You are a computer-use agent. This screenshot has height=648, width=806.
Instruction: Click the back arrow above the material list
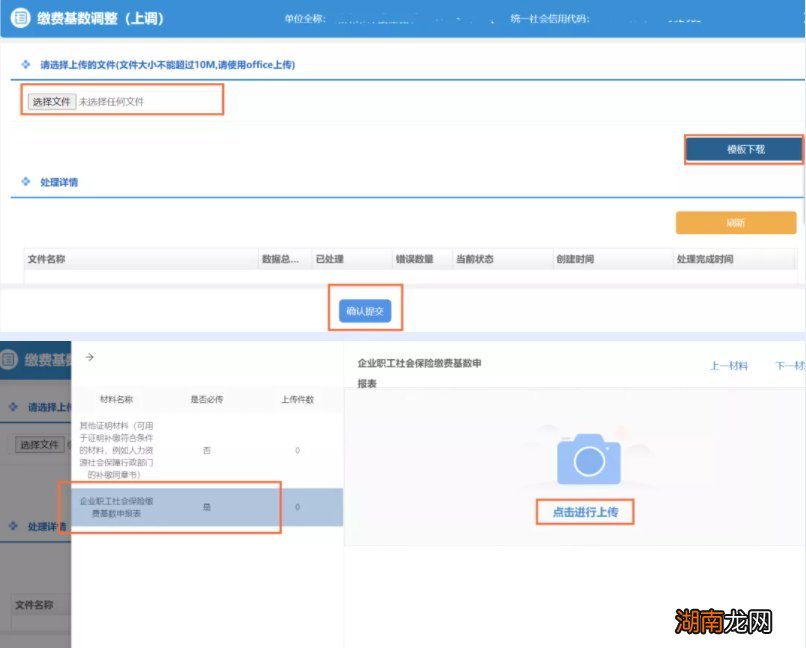(91, 355)
